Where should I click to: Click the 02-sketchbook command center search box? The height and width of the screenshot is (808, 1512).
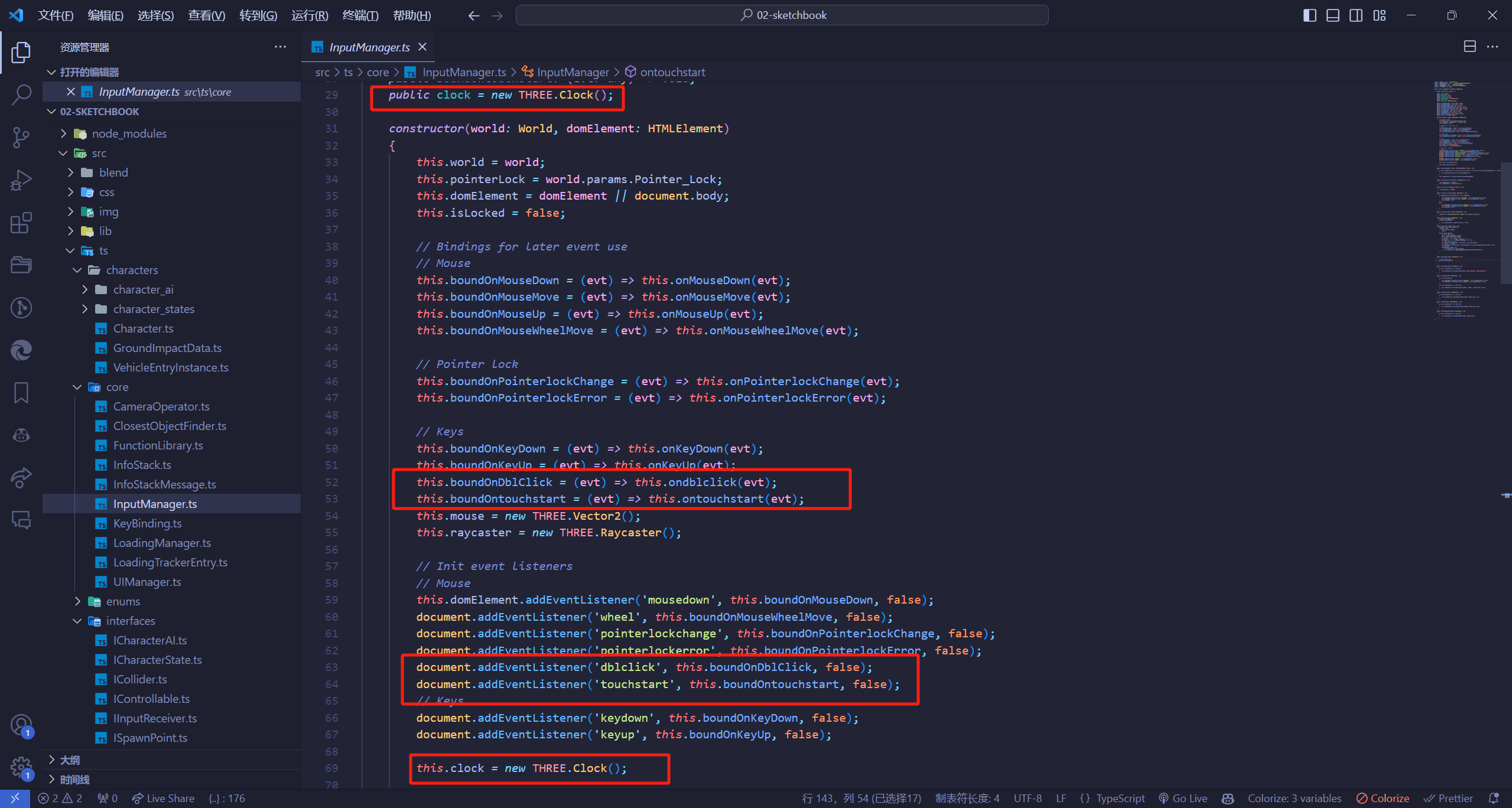click(x=782, y=15)
